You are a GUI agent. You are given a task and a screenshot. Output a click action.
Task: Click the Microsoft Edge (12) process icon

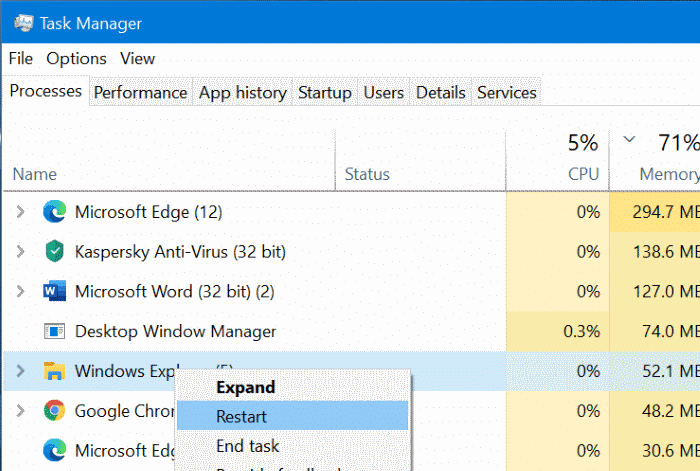(54, 212)
